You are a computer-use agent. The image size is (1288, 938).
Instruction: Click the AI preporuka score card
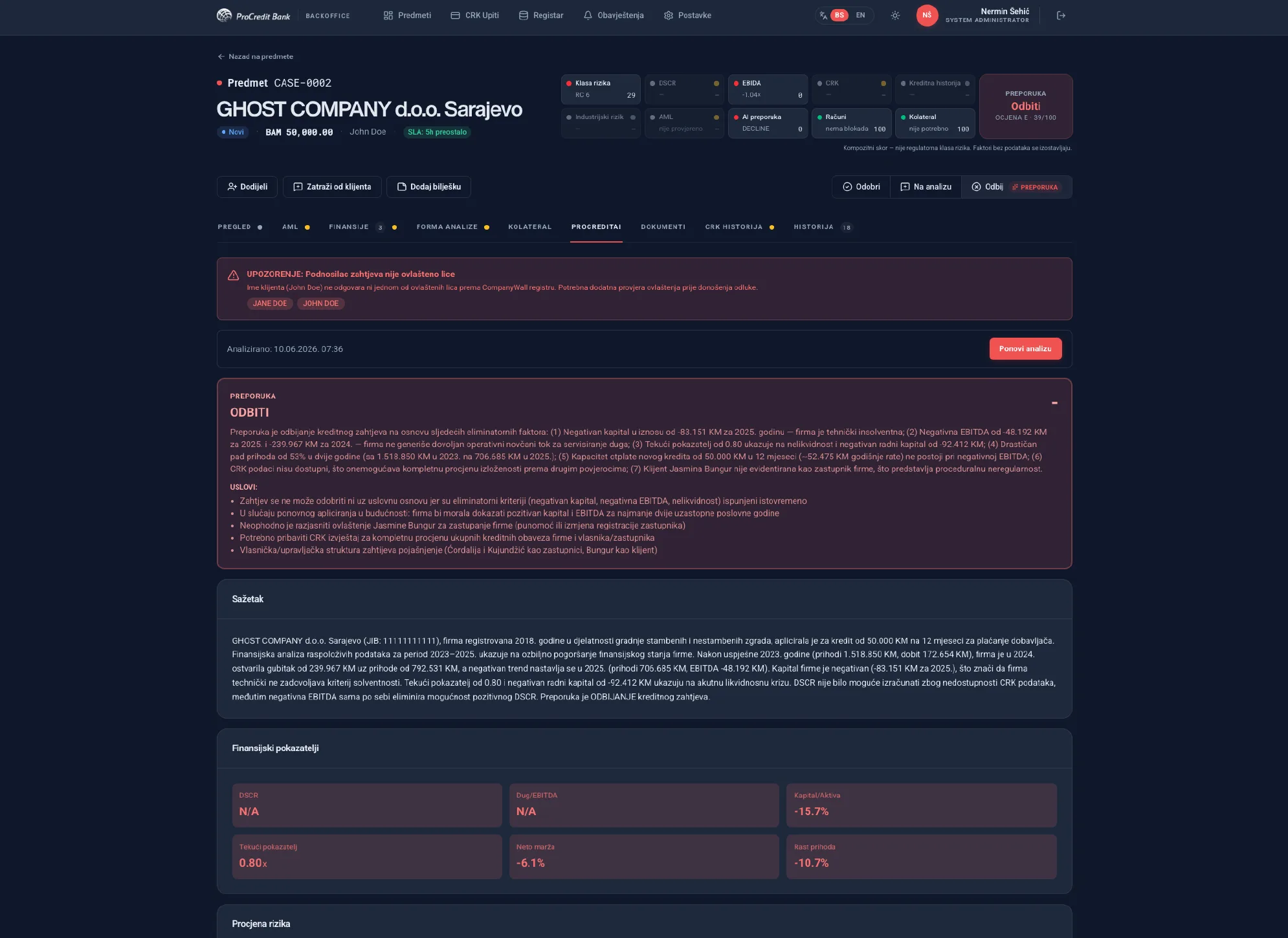click(768, 123)
